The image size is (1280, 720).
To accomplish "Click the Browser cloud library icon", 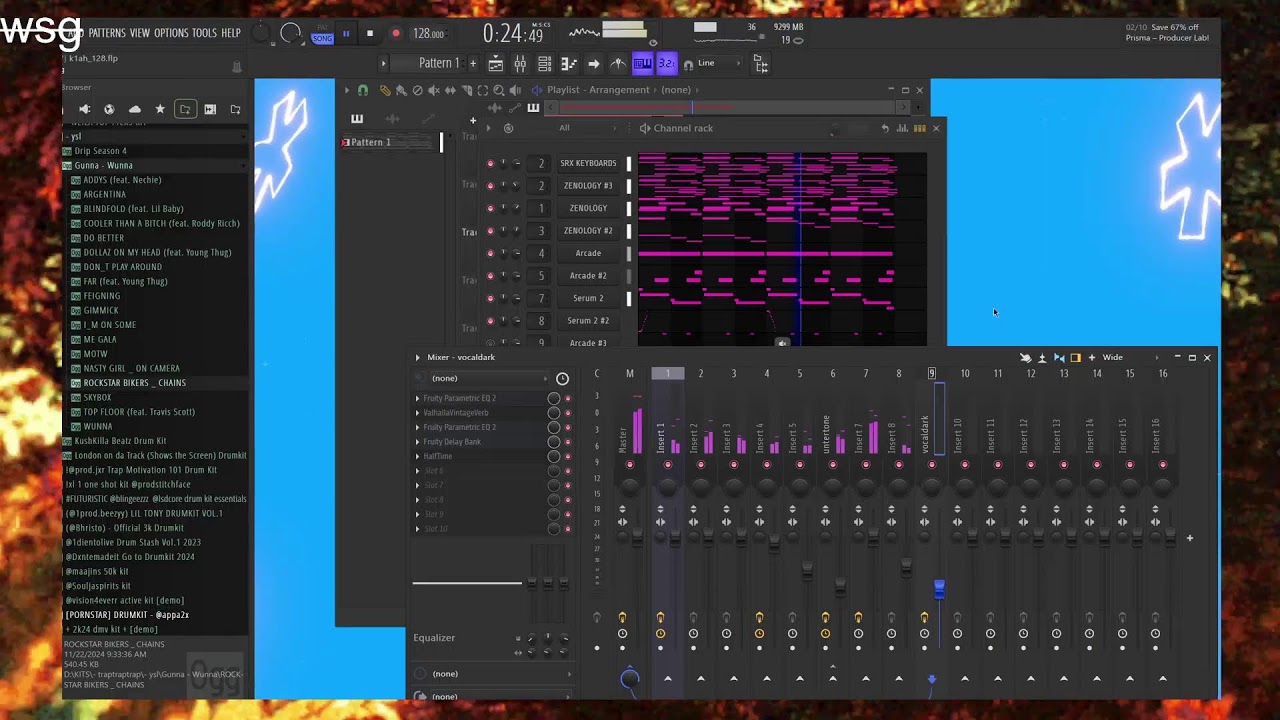I will click(x=135, y=109).
